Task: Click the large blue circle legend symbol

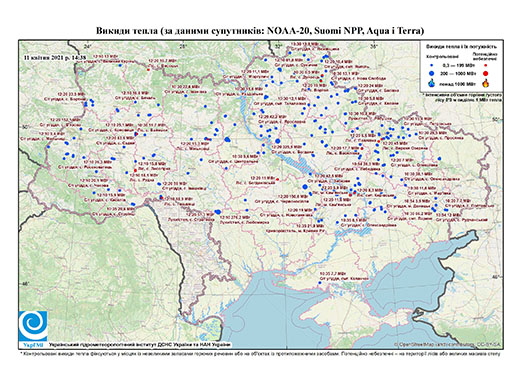Action: click(x=432, y=73)
